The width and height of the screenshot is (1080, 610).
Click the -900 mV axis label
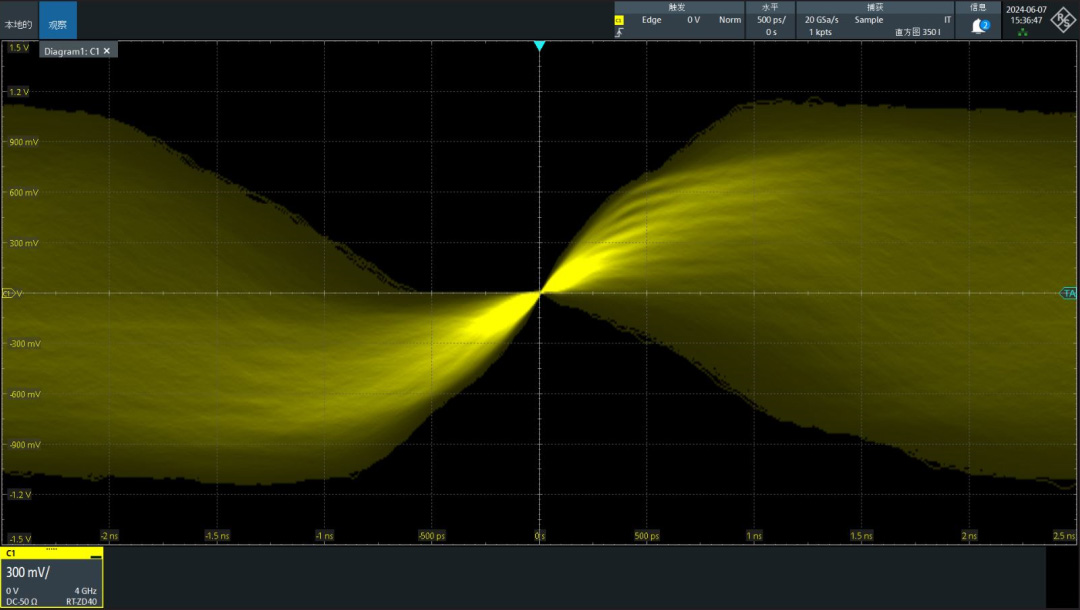24,445
